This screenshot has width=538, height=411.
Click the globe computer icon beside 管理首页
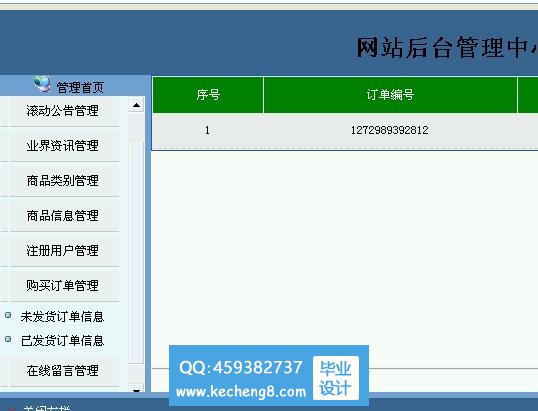point(43,84)
